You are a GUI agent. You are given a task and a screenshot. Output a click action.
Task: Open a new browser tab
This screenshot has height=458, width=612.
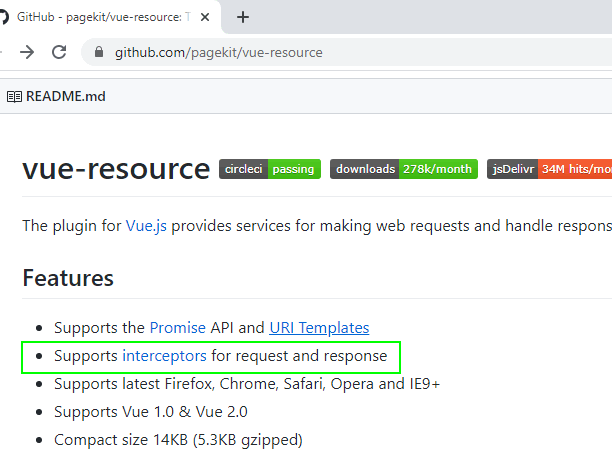click(243, 17)
